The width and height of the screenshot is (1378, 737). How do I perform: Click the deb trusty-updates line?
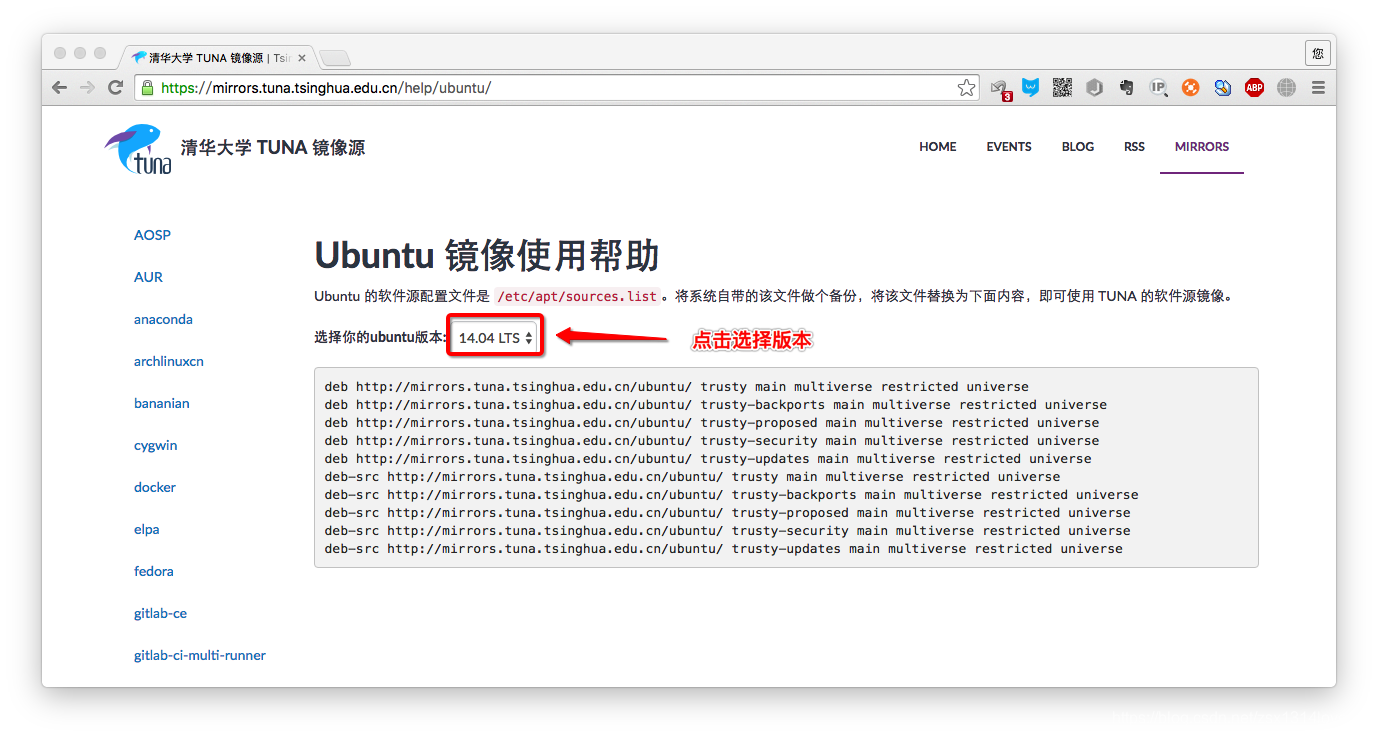(708, 459)
